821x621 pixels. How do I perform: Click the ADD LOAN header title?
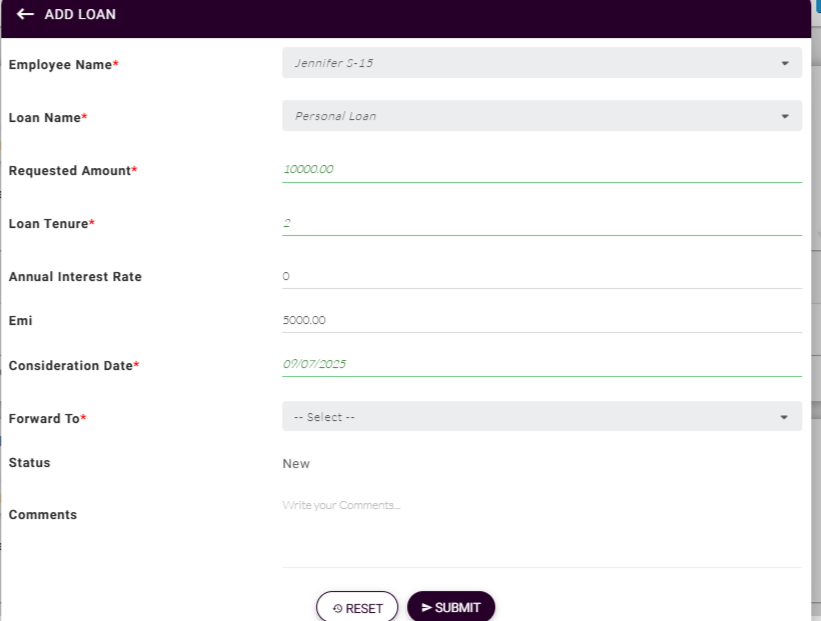80,14
